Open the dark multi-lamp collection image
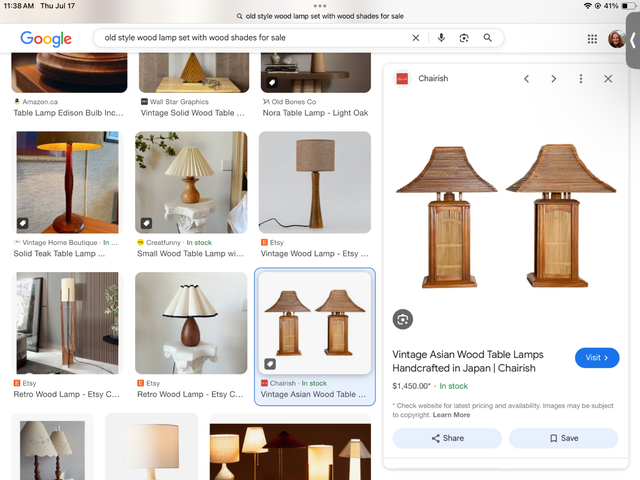The width and height of the screenshot is (640, 480). (x=290, y=452)
